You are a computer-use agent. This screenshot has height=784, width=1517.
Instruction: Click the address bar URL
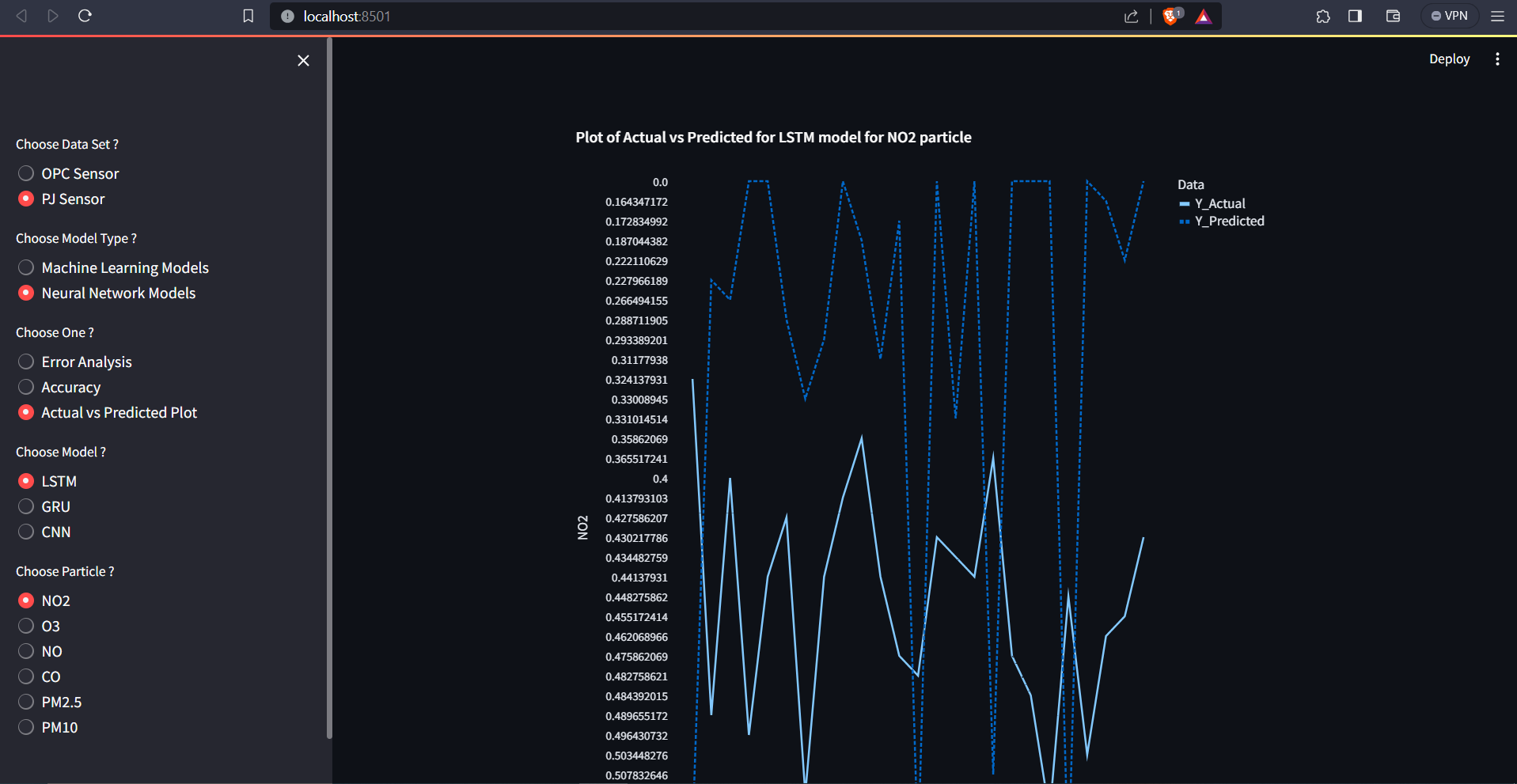347,17
